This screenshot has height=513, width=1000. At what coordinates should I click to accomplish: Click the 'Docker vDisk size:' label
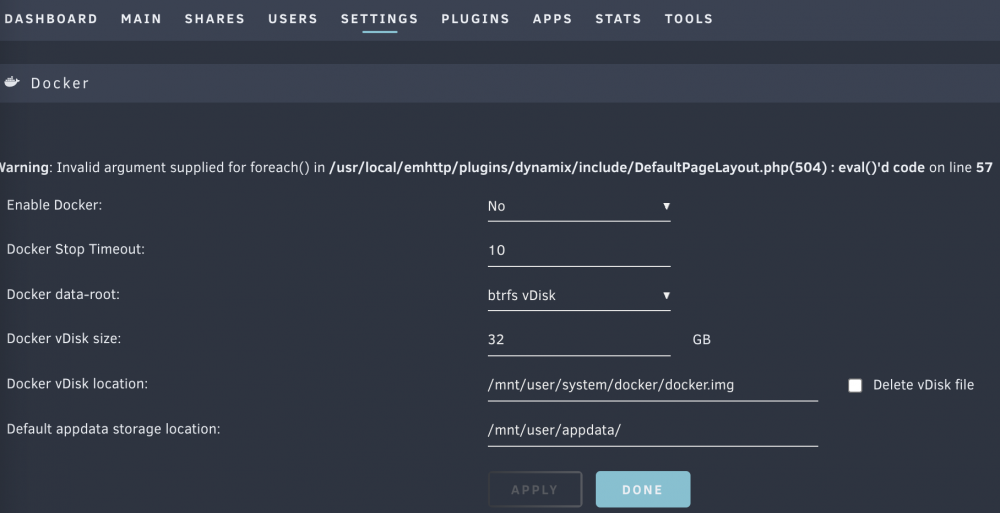pos(64,339)
